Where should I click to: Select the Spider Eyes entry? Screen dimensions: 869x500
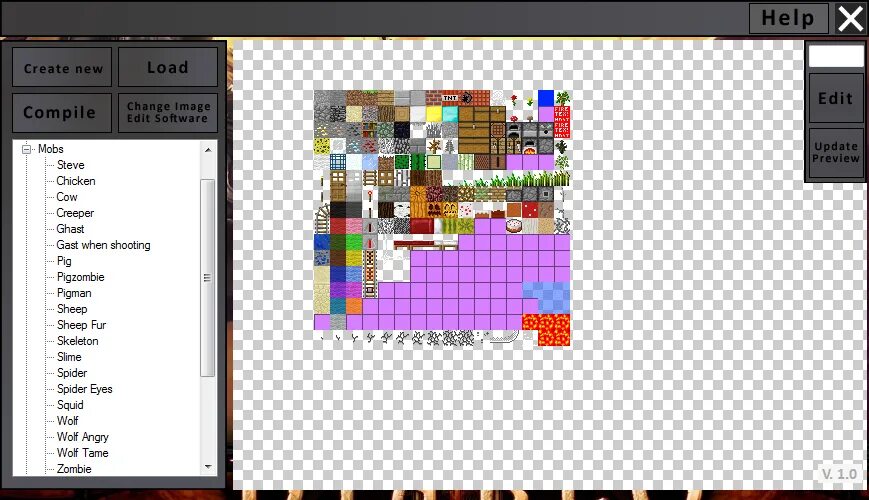[85, 389]
